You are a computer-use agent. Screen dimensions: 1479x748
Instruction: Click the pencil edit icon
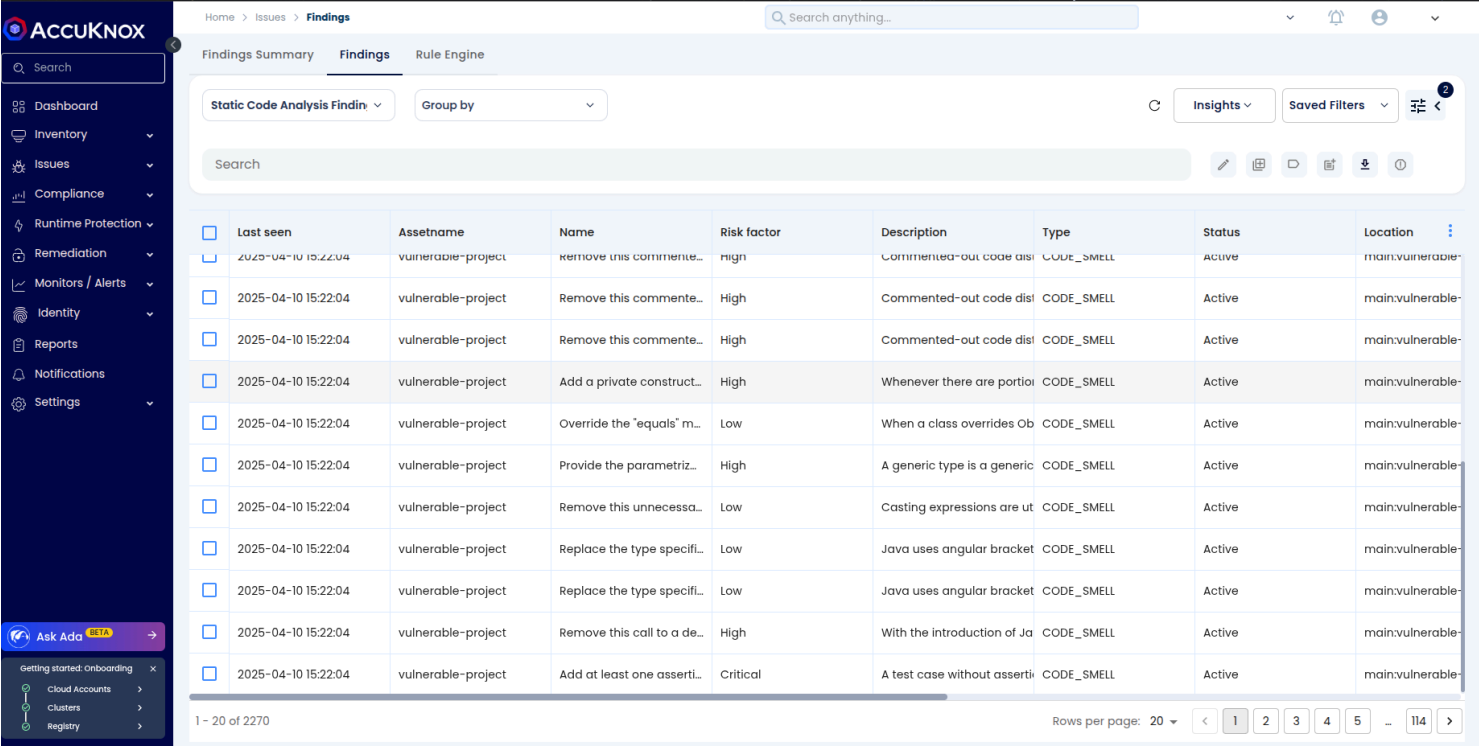pos(1223,165)
